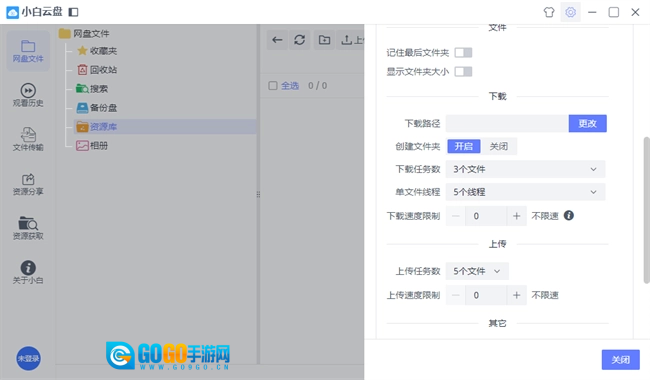Click the 下载速度限制 value field
The image size is (650, 380).
486,216
